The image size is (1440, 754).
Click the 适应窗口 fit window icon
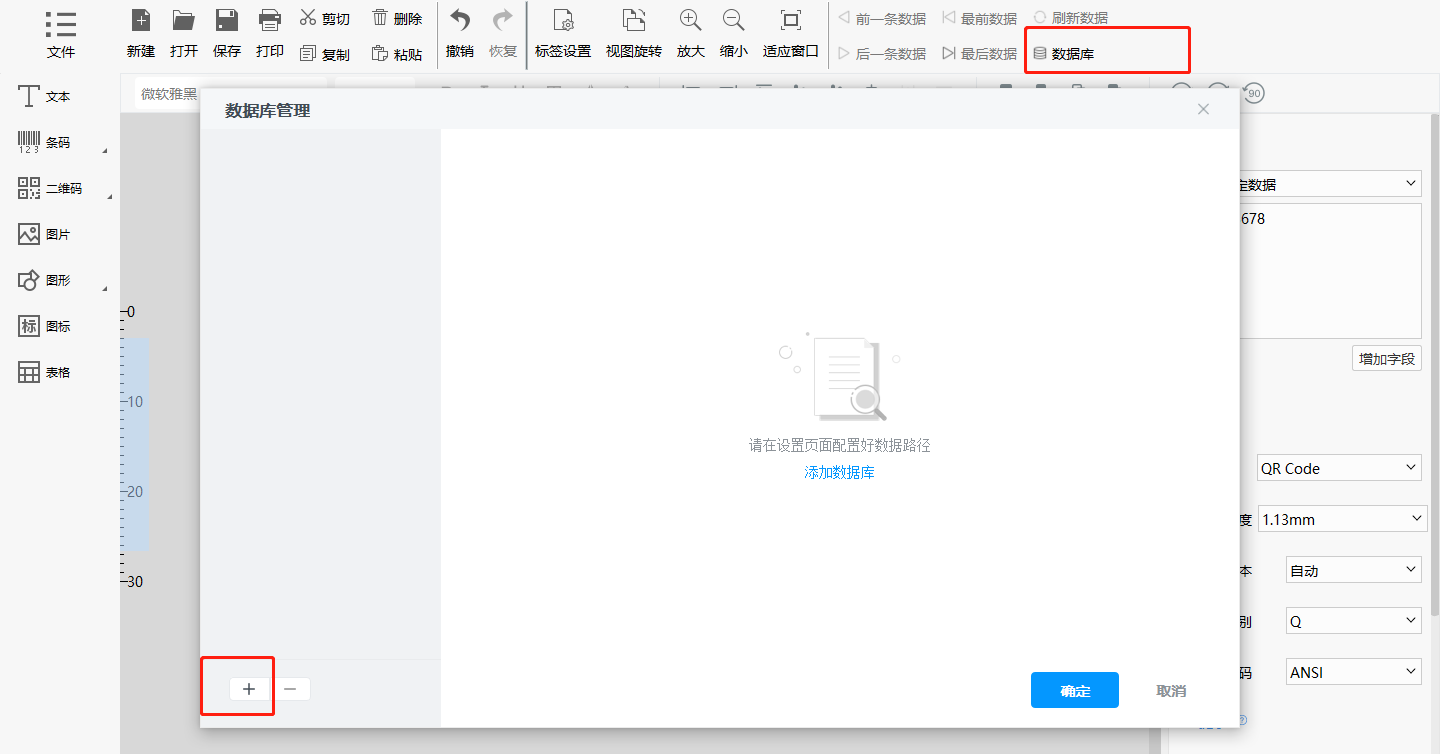[x=790, y=20]
